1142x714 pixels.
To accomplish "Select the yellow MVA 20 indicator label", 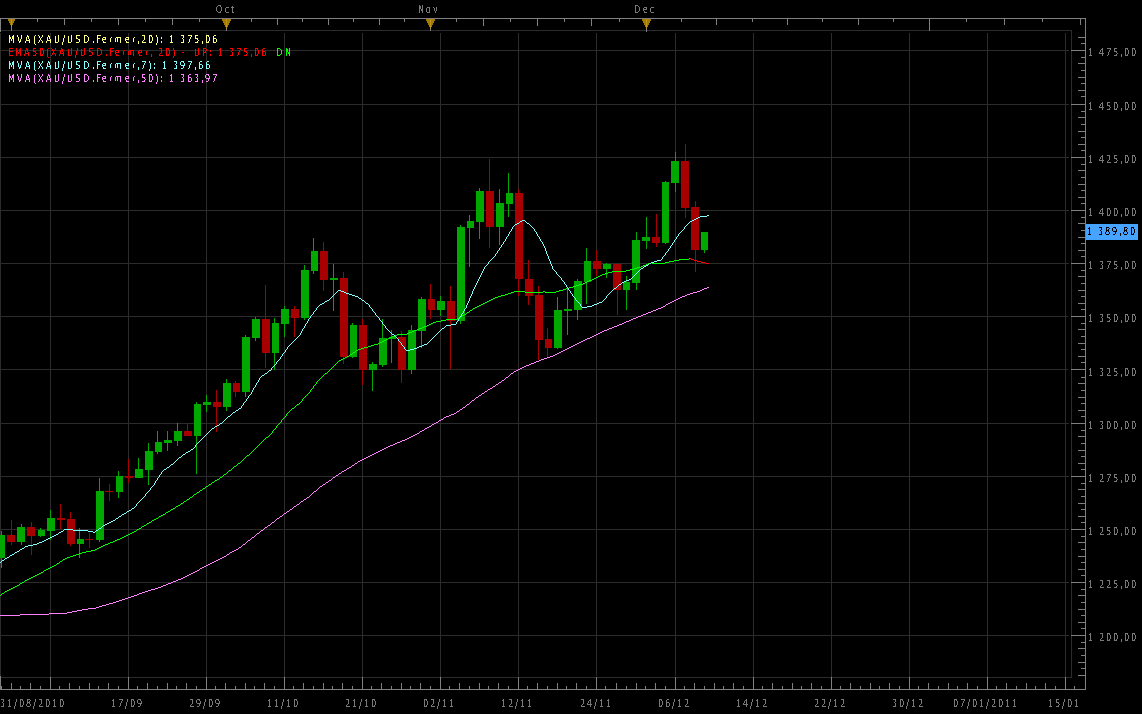I will pos(112,39).
